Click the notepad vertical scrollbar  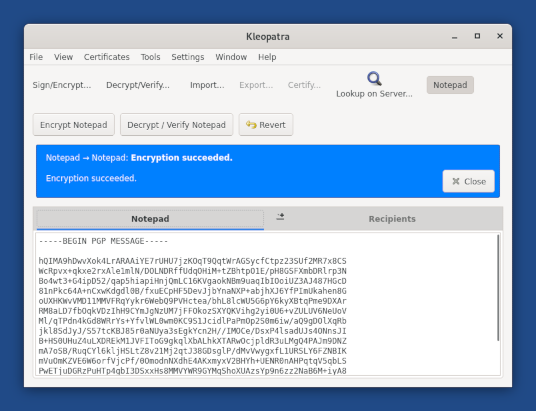pyautogui.click(x=498, y=287)
